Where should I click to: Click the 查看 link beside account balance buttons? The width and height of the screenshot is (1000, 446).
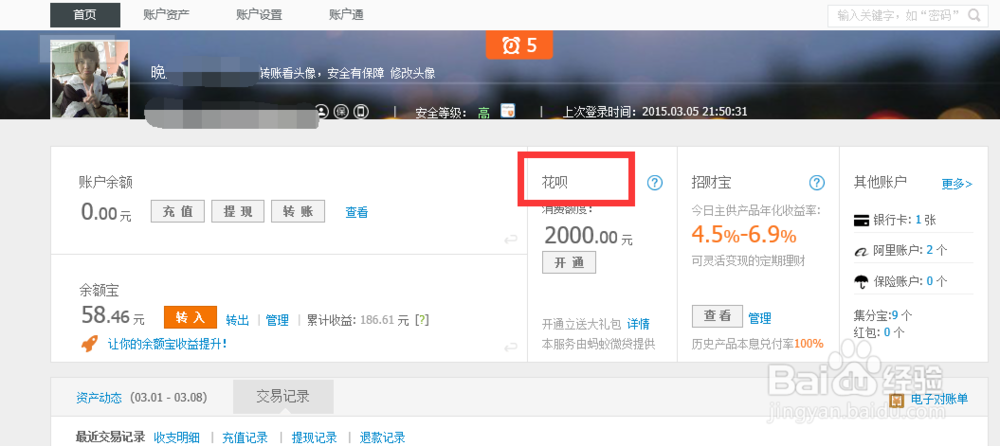coord(357,212)
